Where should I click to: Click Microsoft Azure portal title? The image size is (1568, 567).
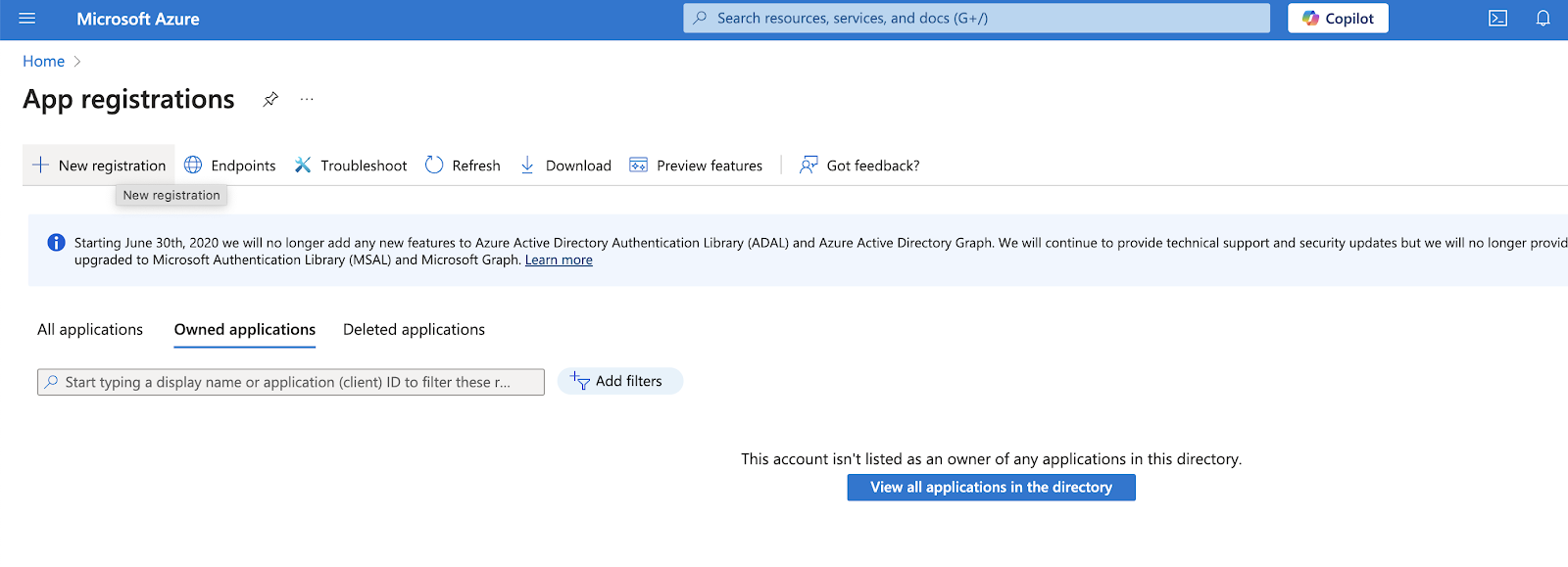pos(138,19)
